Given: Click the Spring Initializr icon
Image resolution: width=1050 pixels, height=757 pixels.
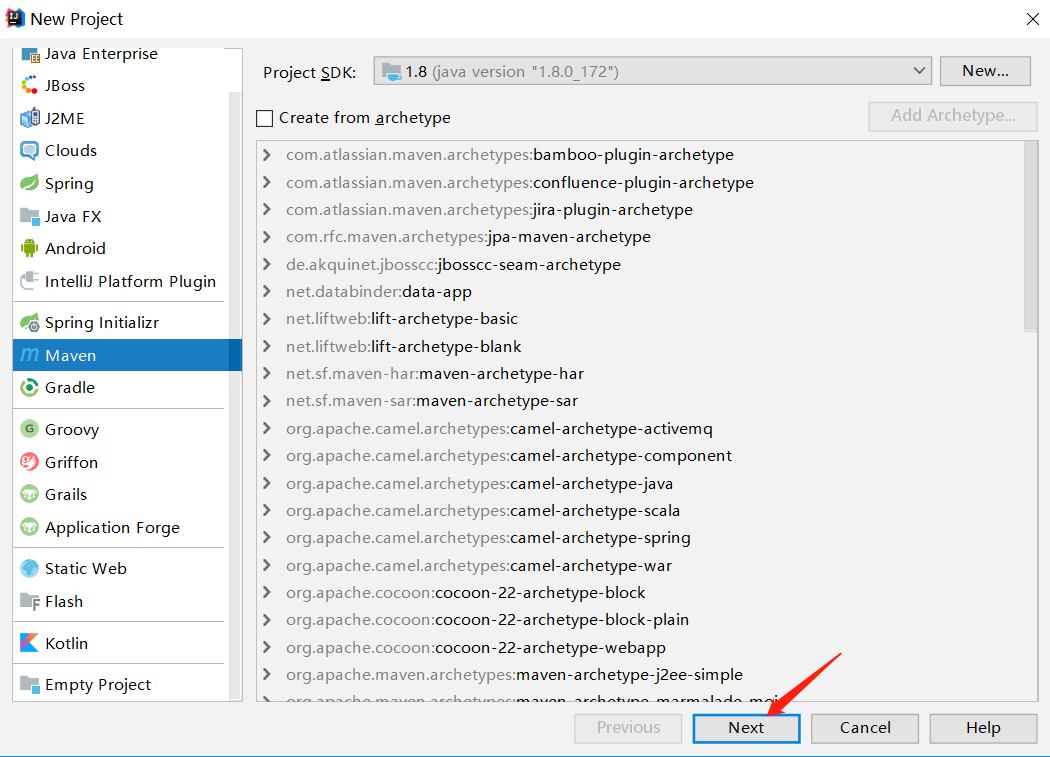Looking at the screenshot, I should pos(29,322).
